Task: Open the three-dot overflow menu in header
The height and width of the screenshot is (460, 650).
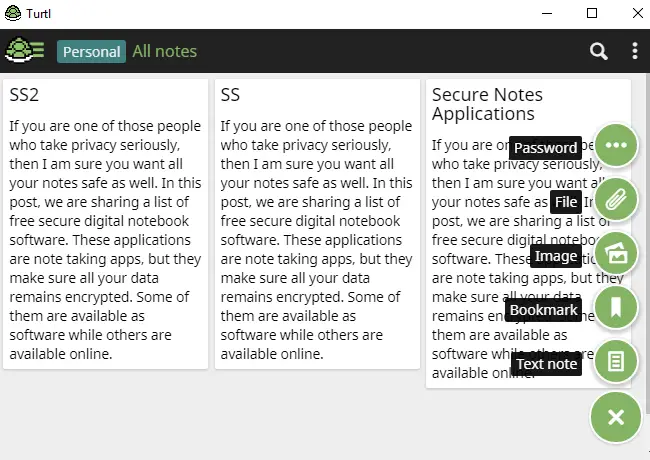Action: pyautogui.click(x=635, y=51)
